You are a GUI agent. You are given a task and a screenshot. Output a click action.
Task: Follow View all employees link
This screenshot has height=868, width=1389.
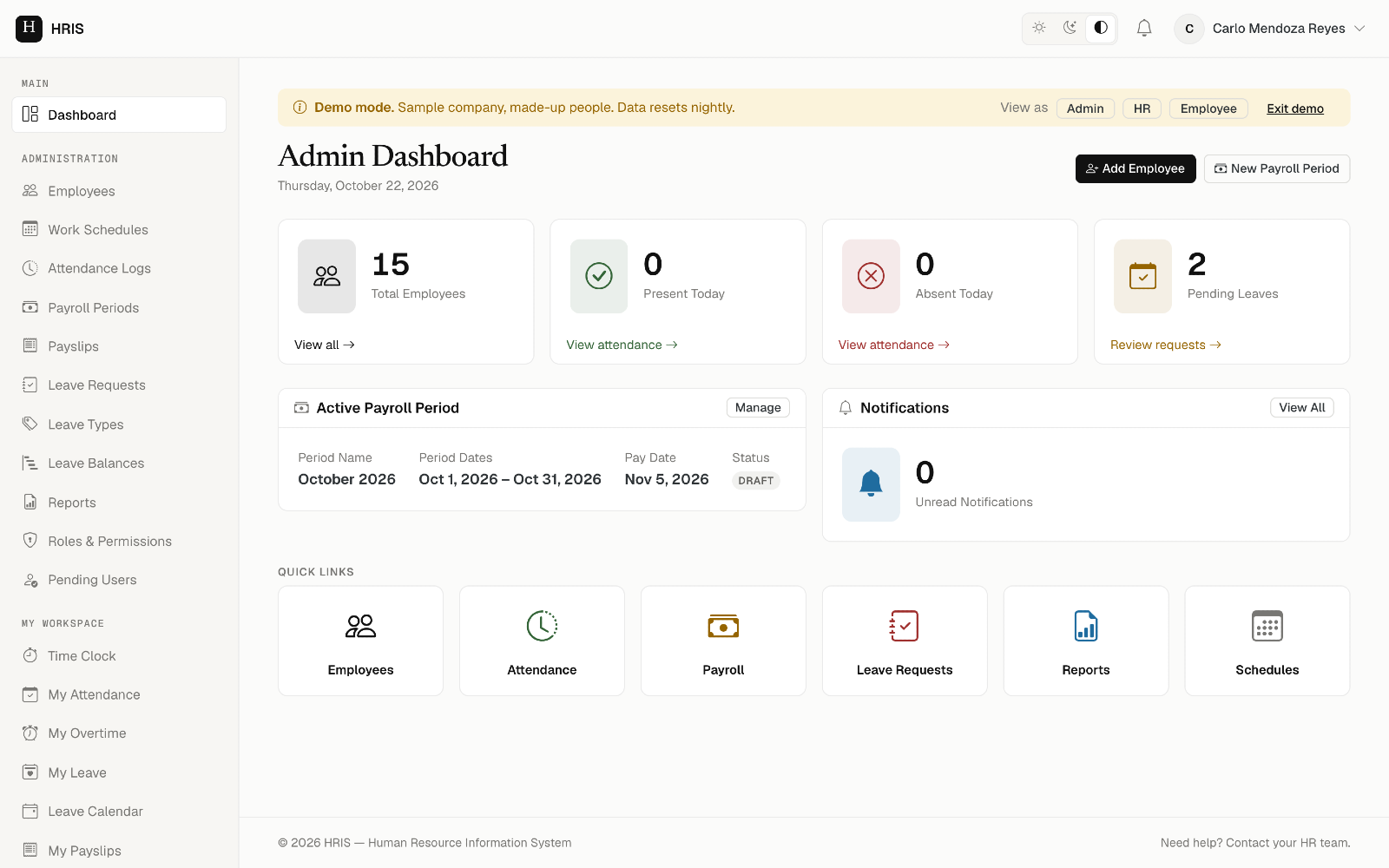[x=325, y=345]
